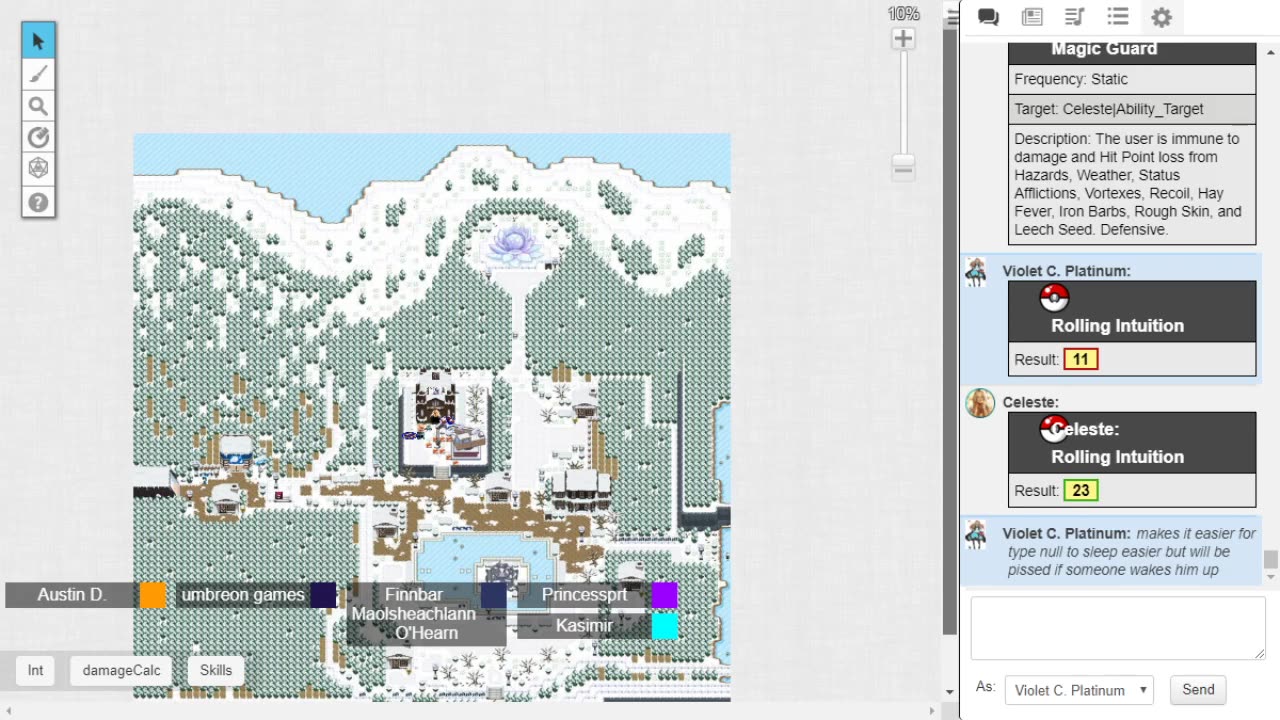The width and height of the screenshot is (1280, 720).
Task: Click the damageCalc macro button
Action: tap(121, 671)
